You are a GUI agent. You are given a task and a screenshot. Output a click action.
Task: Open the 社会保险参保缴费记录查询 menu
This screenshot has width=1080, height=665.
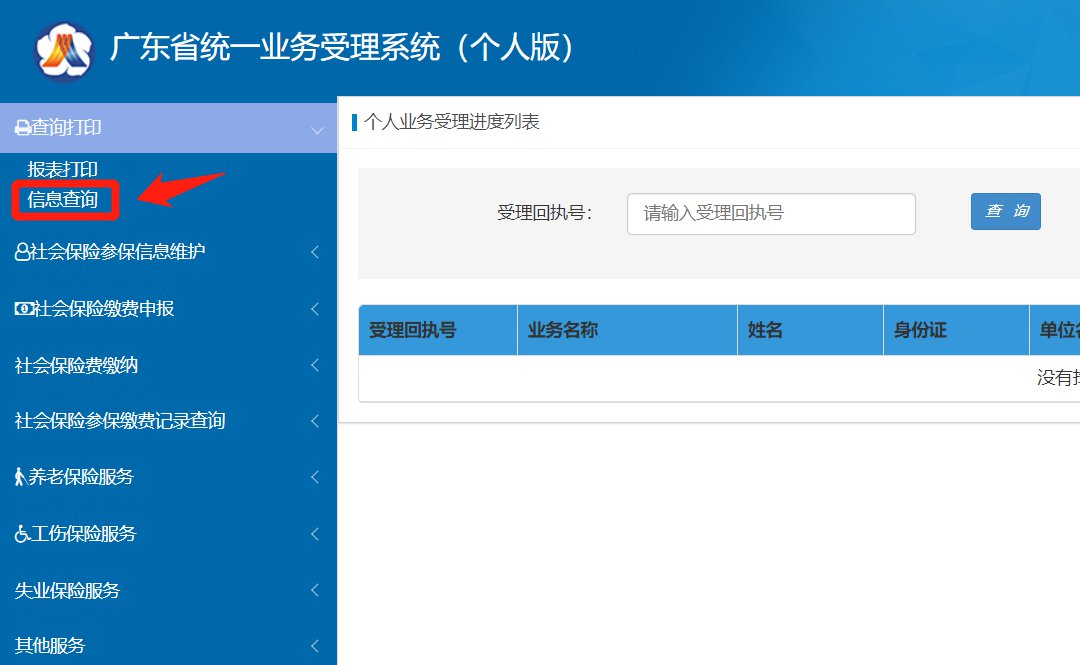pos(120,421)
